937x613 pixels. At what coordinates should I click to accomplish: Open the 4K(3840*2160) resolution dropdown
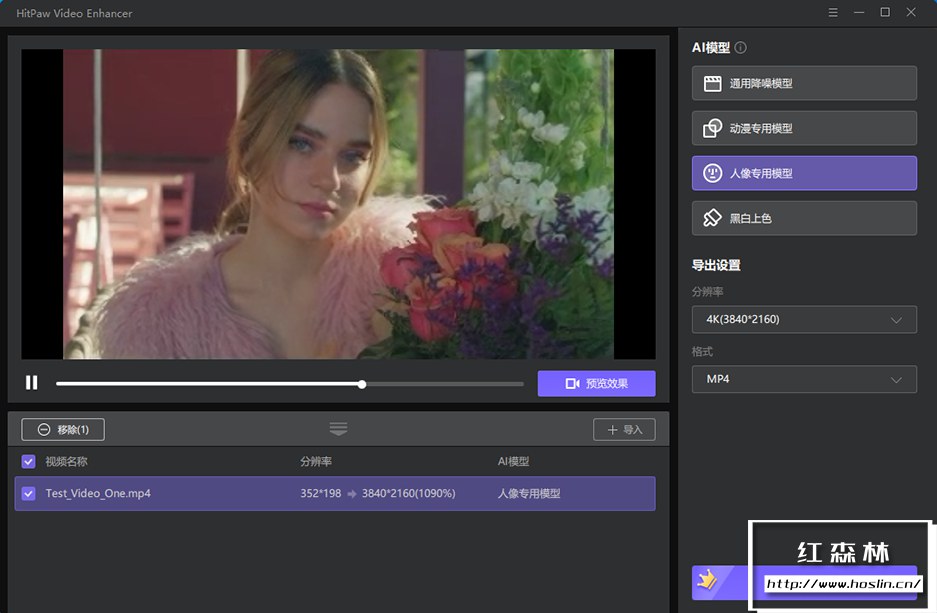pyautogui.click(x=804, y=320)
